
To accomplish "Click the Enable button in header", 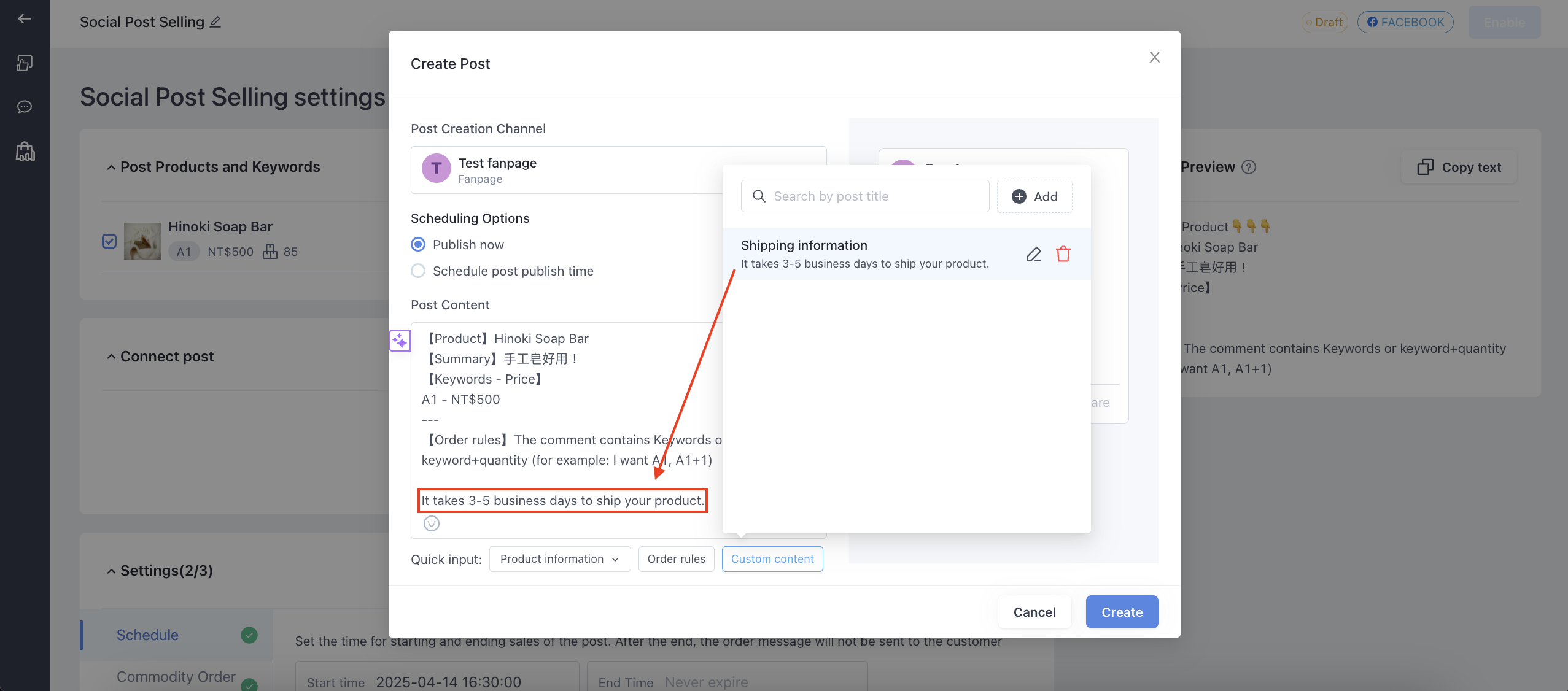I will (1504, 23).
